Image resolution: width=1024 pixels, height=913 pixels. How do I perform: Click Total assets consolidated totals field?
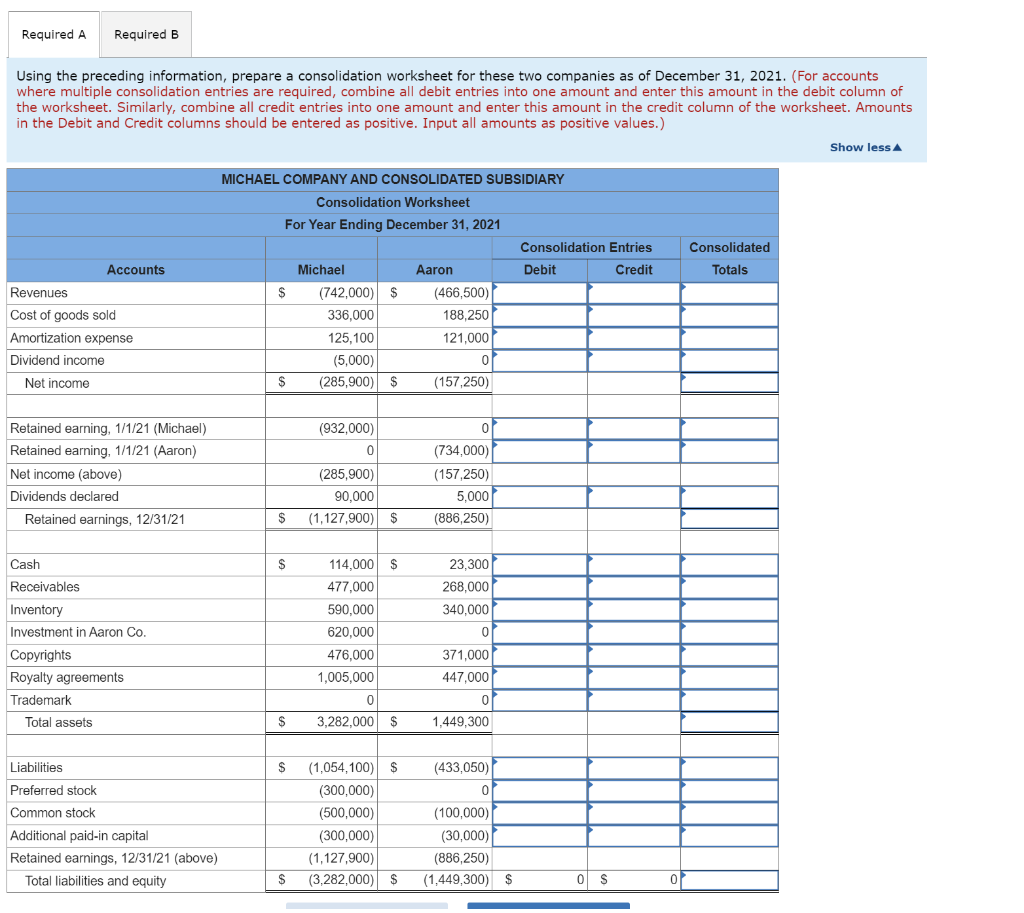[729, 723]
